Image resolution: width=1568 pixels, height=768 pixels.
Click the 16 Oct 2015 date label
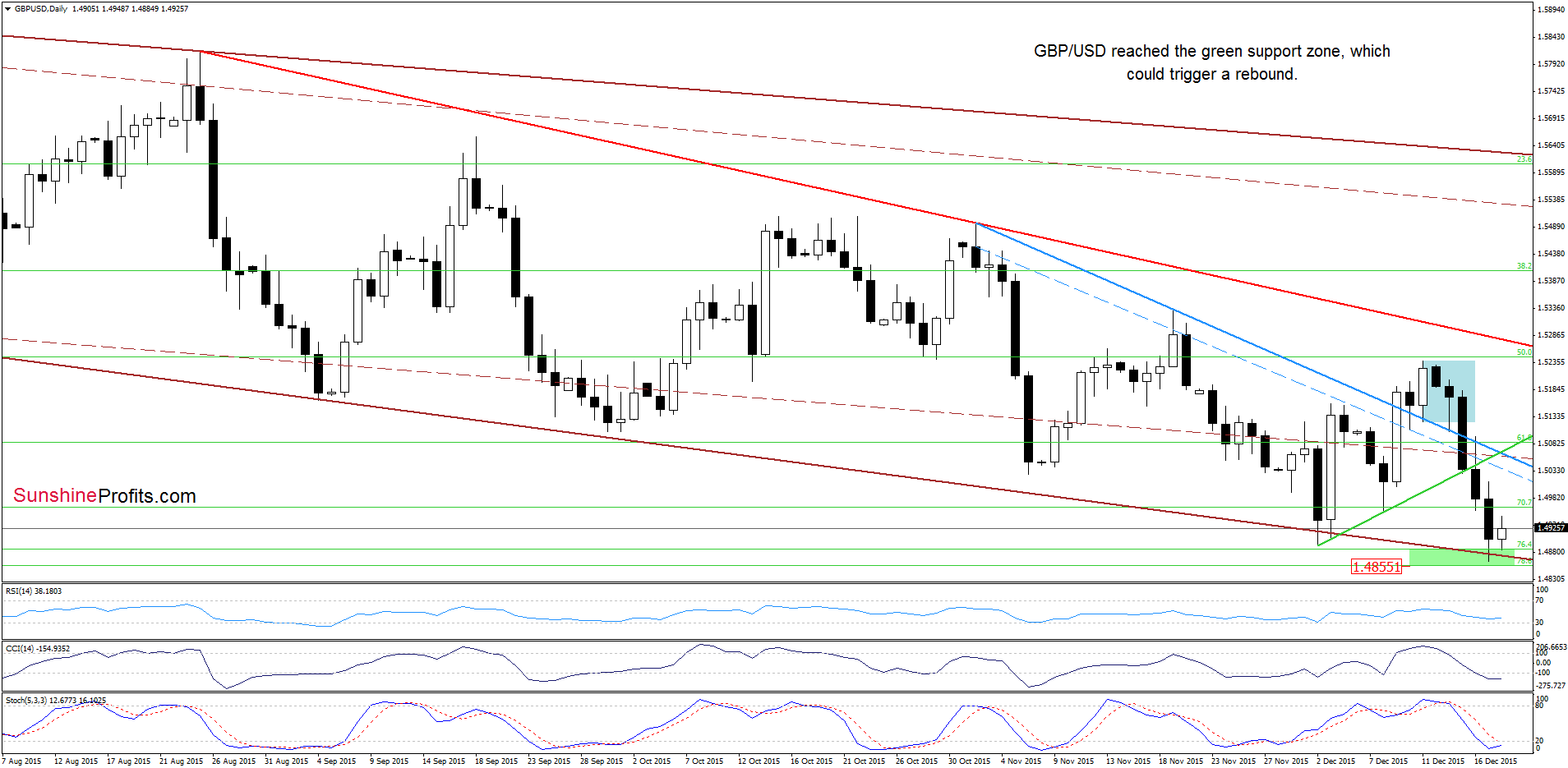[x=812, y=761]
